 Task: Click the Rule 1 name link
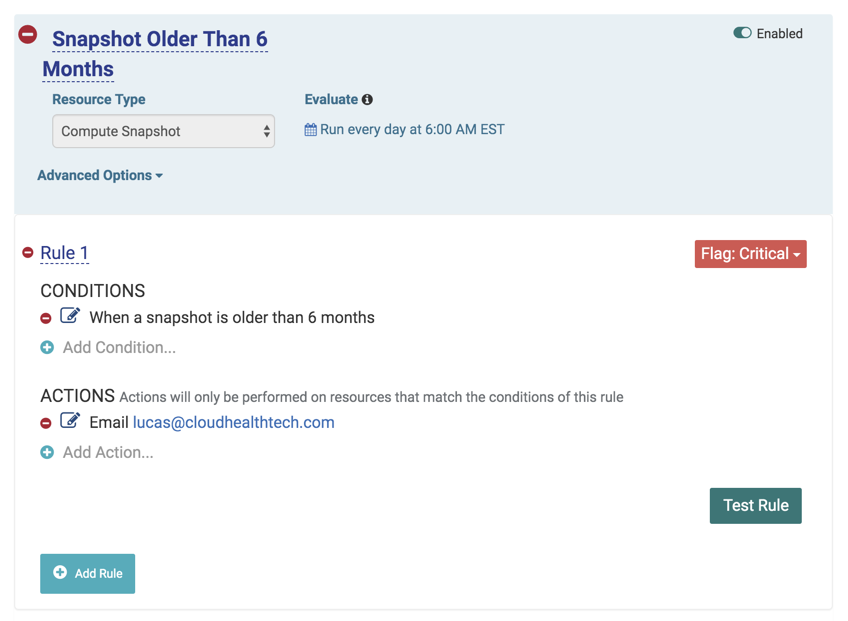coord(64,253)
